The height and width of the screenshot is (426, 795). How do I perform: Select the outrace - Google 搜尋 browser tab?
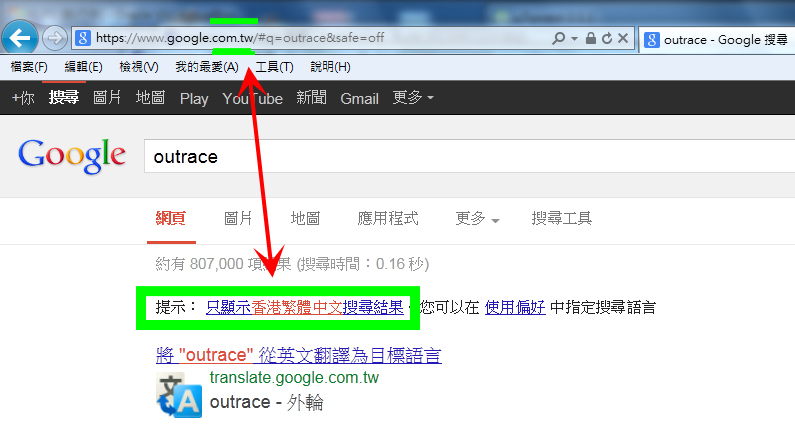717,39
